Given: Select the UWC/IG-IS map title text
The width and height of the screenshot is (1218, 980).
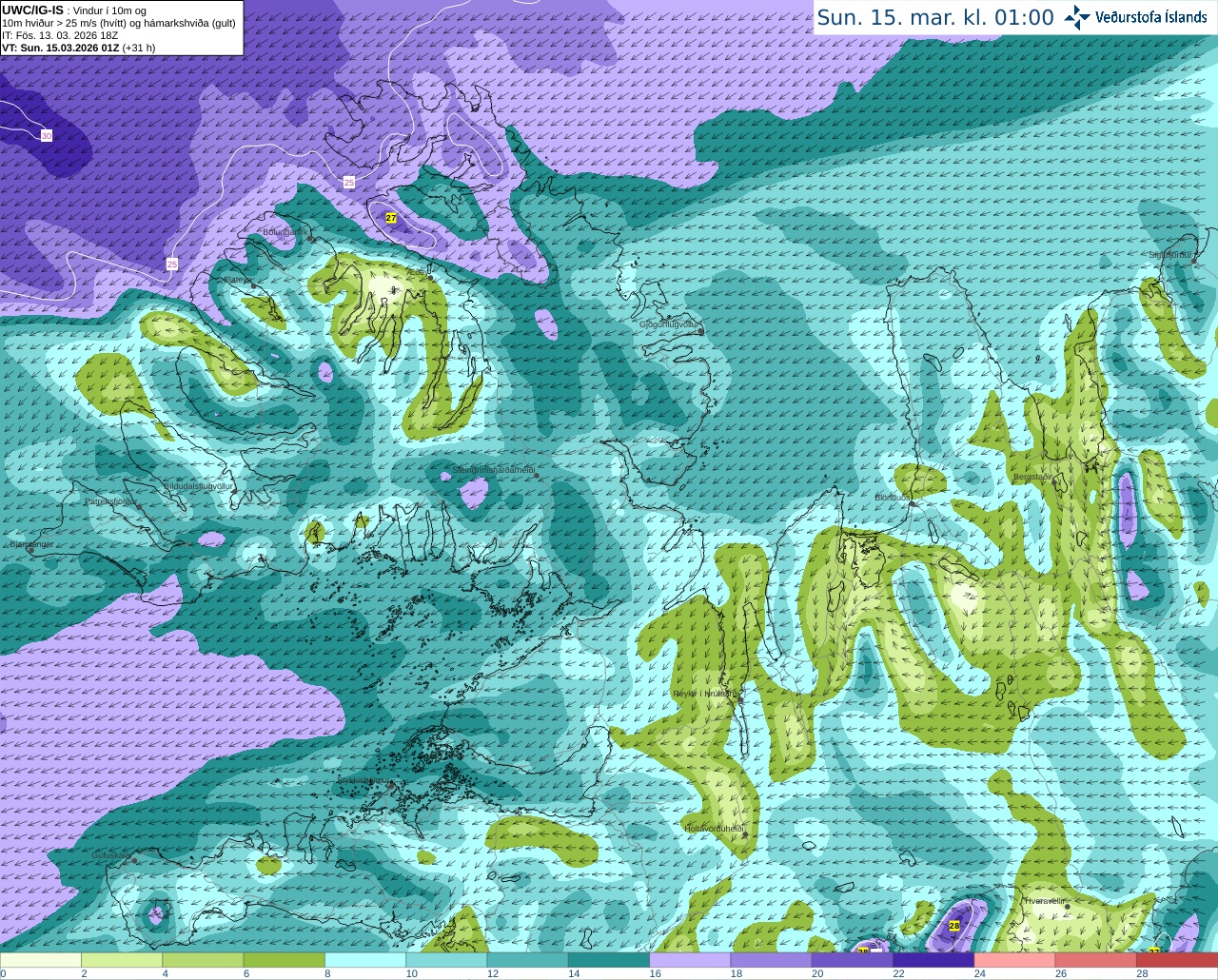Looking at the screenshot, I should coord(33,10).
